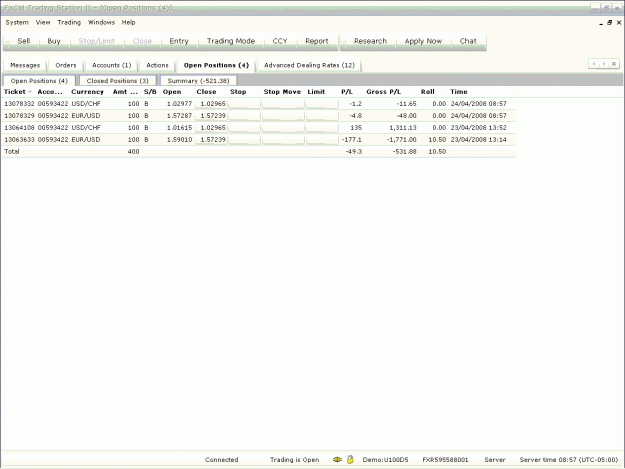Click the yellow padlock icon in status bar
Image resolution: width=625 pixels, height=469 pixels.
(350, 459)
